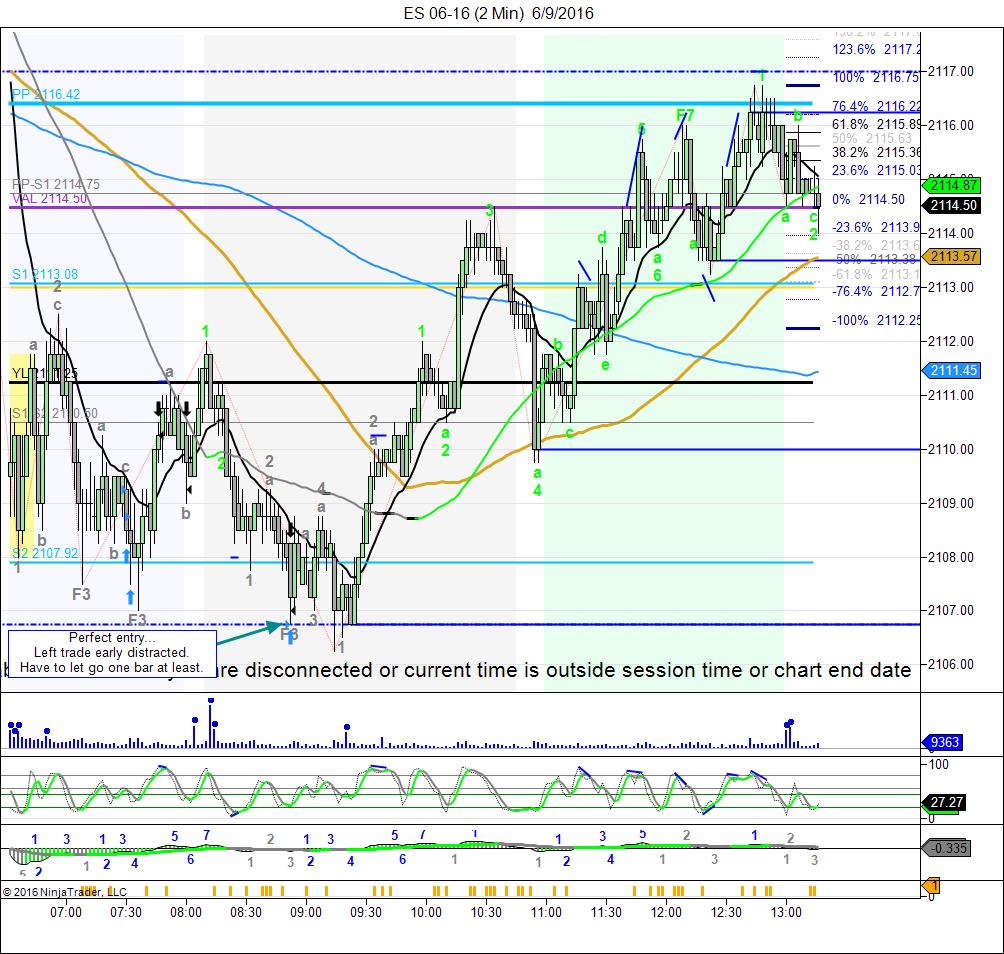This screenshot has height=954, width=1004.
Task: Click the 11:00 time axis label
Action: (546, 912)
